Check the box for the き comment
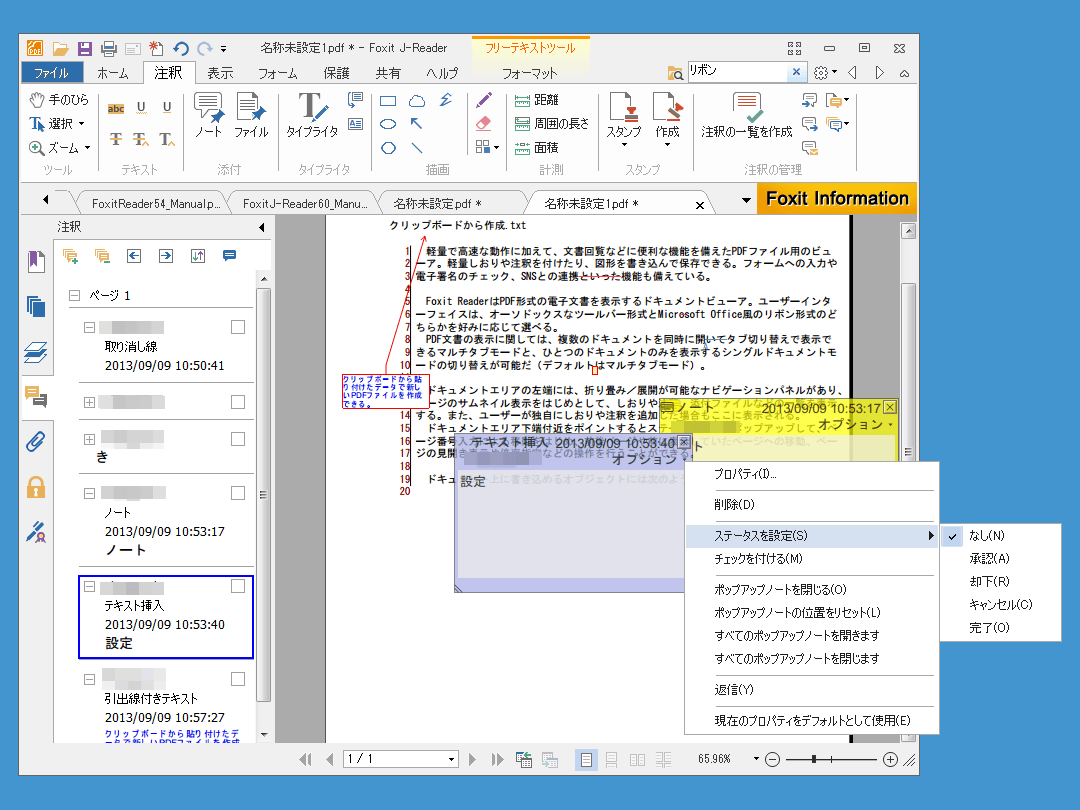Screen dimensions: 1080x810 coord(238,439)
